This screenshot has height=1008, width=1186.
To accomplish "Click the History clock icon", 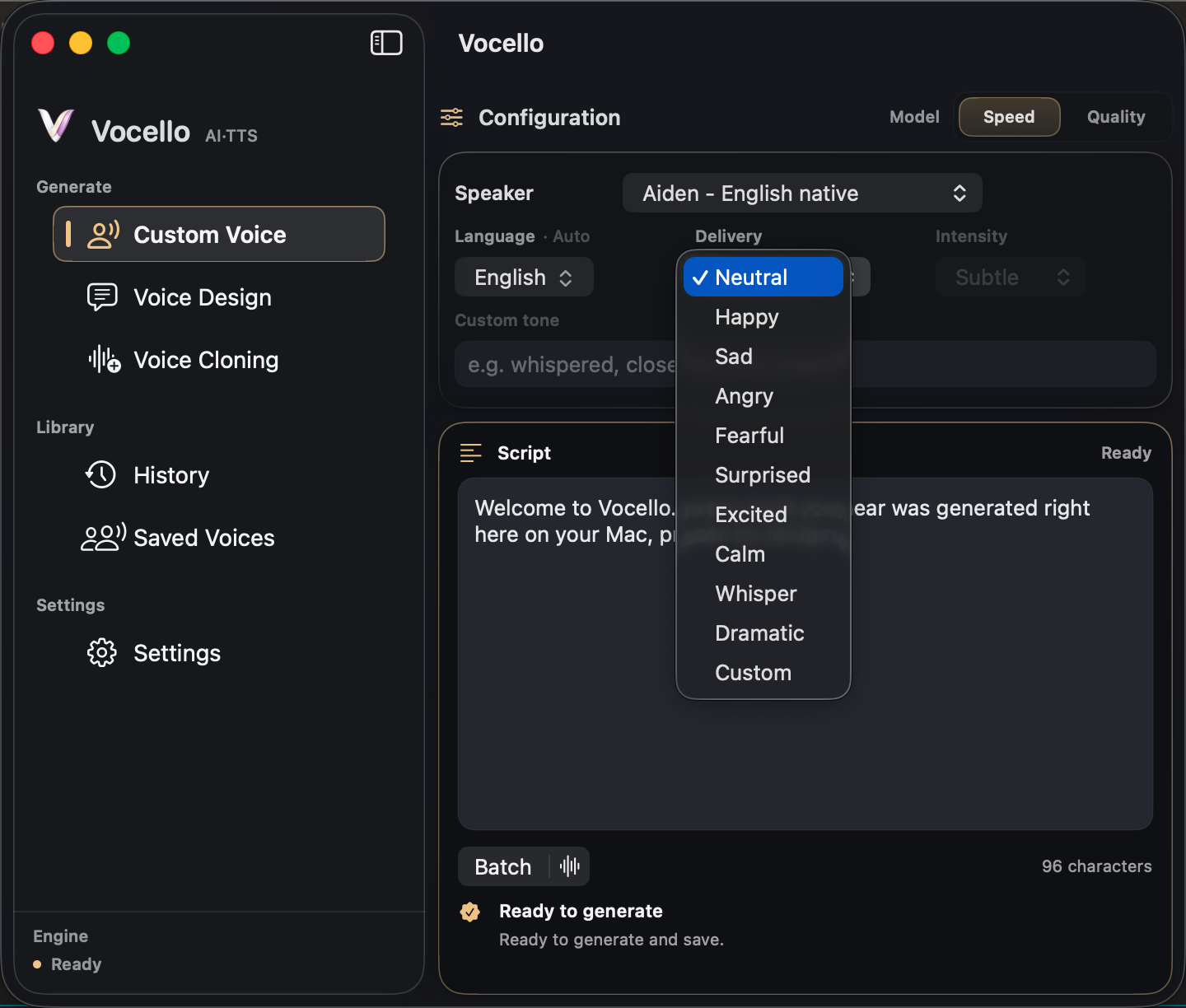I will (101, 474).
